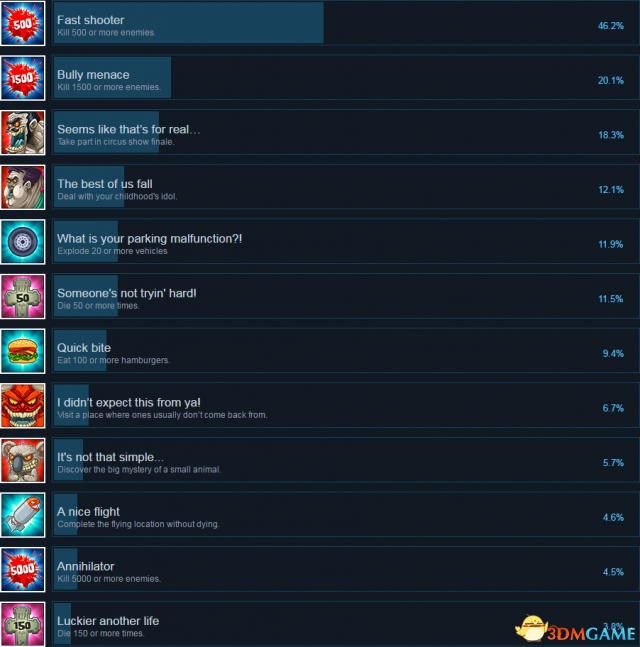Click the Someone's not tryin' hard! title
The height and width of the screenshot is (647, 640).
[127, 293]
